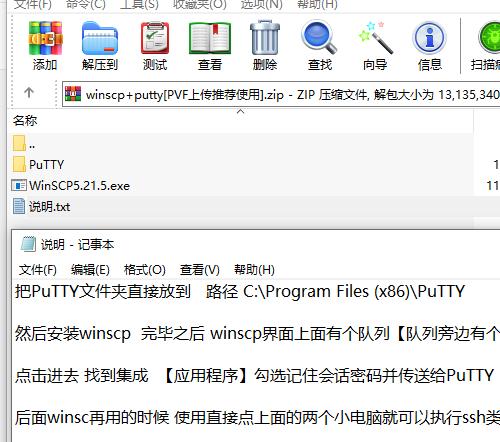Click the green virus scan icon

coord(489,37)
